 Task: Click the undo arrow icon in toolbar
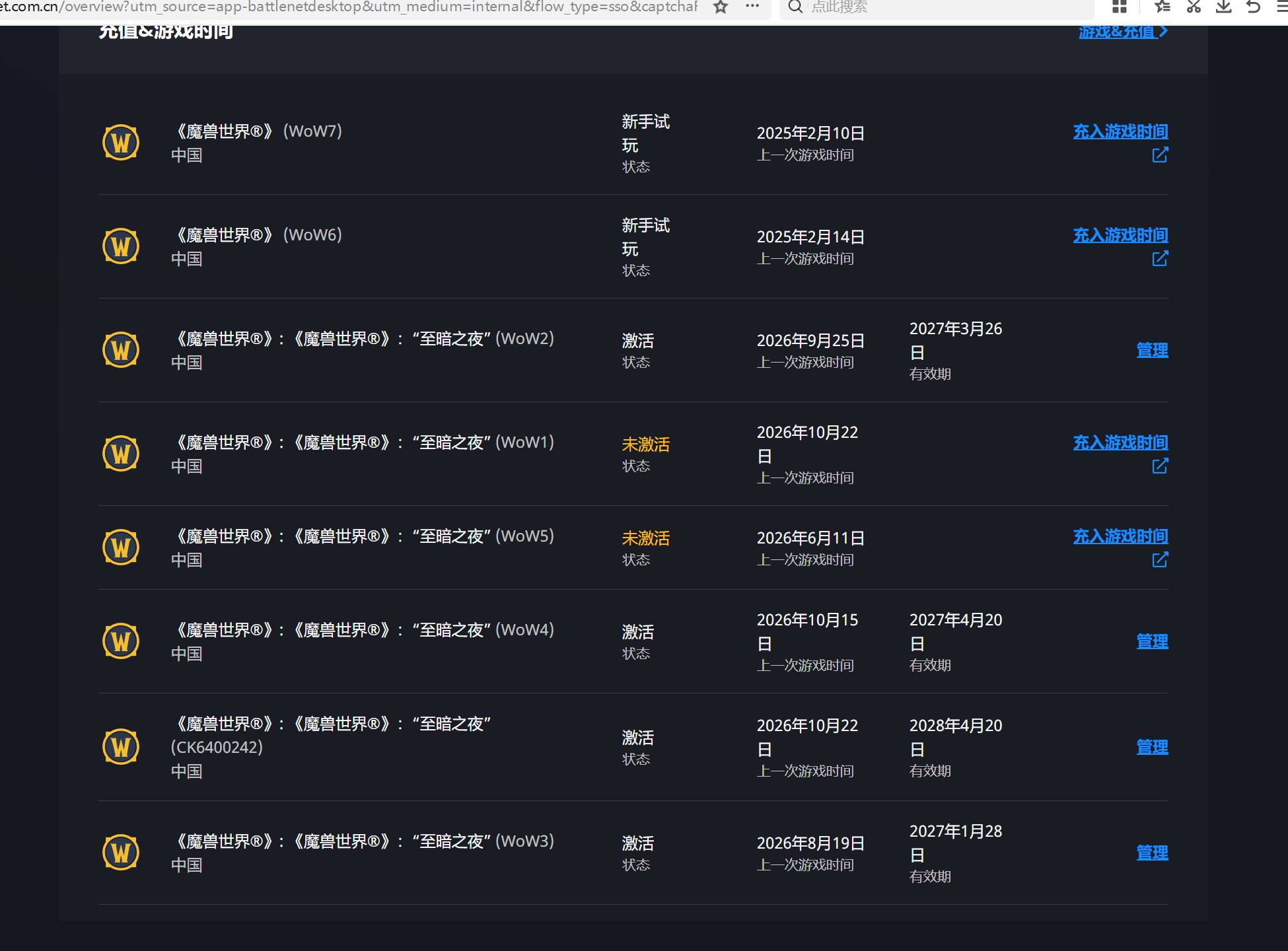[1253, 7]
